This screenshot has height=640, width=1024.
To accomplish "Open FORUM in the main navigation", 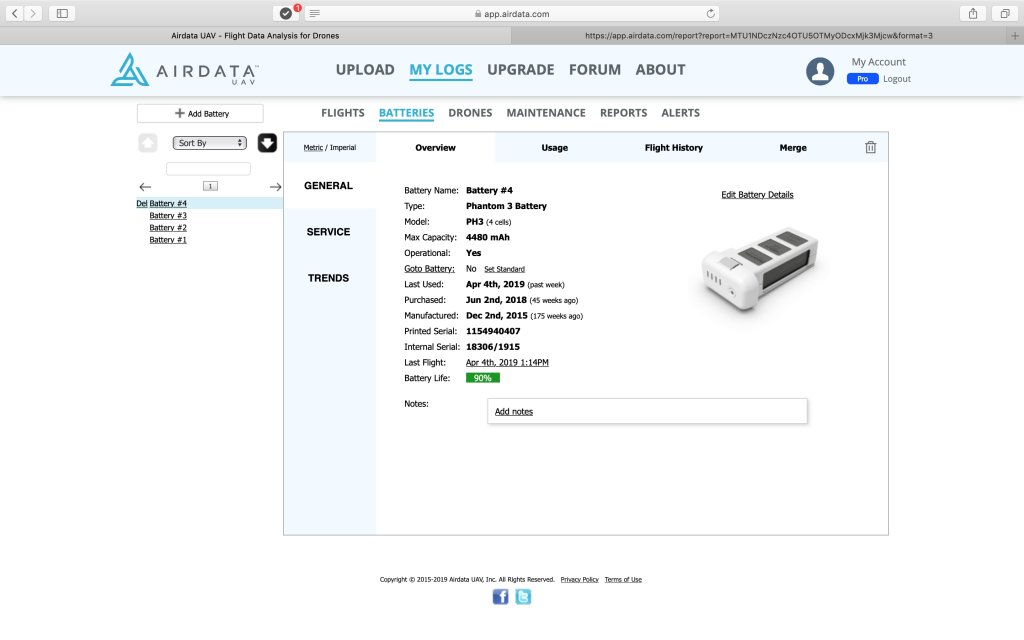I will click(x=595, y=70).
